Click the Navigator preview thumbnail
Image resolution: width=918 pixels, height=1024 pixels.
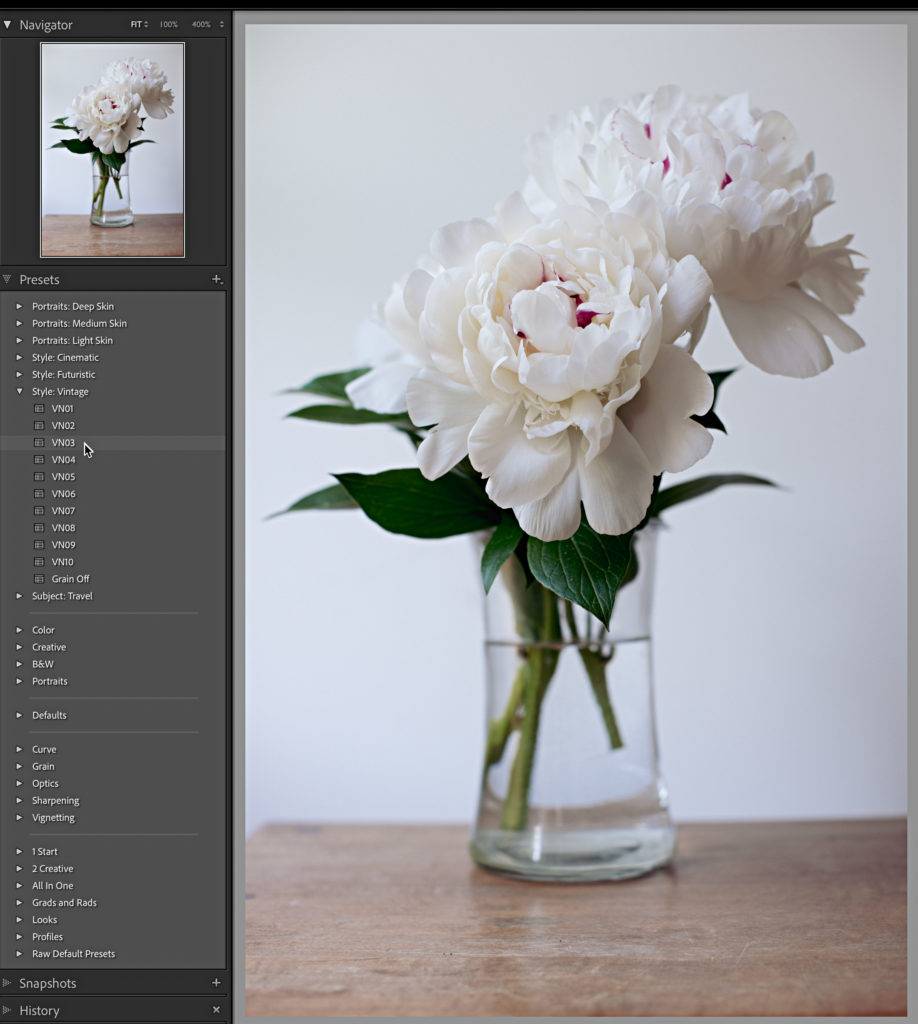pos(112,150)
